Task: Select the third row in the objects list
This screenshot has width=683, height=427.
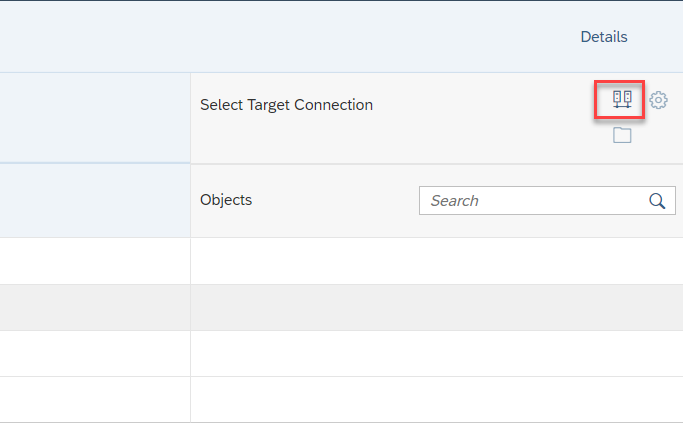Action: 437,354
